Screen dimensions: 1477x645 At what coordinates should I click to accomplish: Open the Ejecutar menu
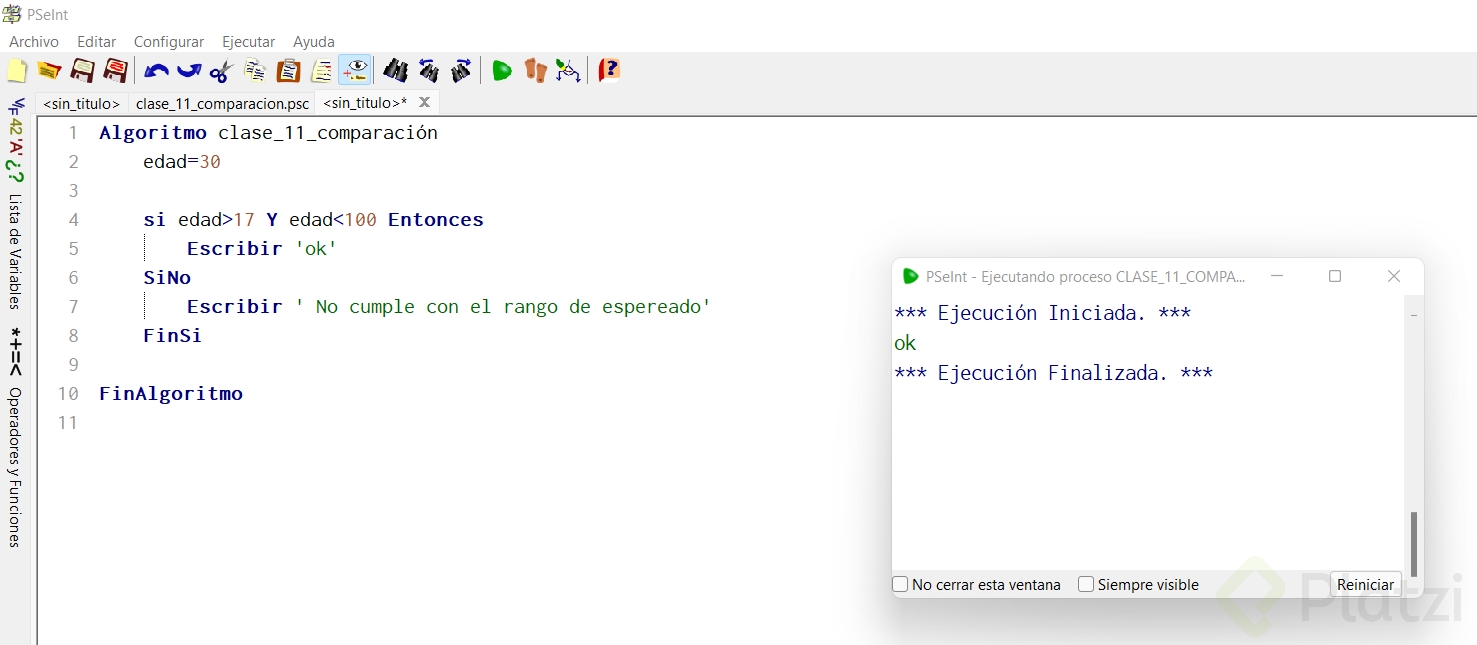tap(248, 42)
